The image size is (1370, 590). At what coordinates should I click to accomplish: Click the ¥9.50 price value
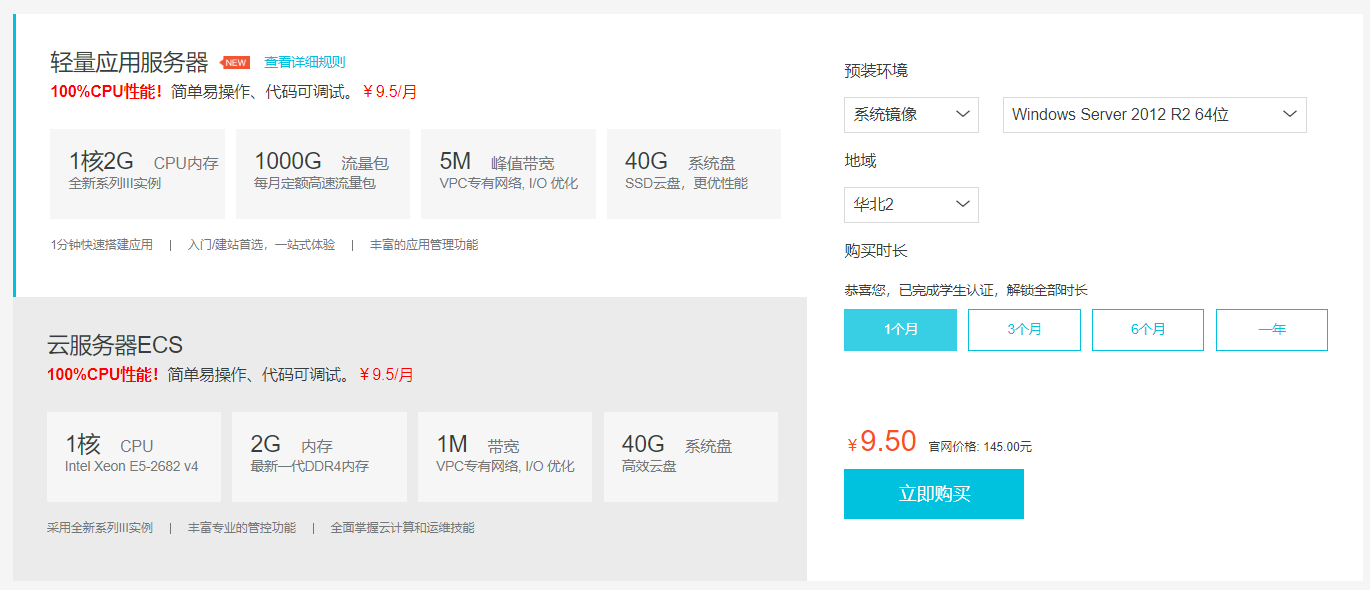[882, 442]
